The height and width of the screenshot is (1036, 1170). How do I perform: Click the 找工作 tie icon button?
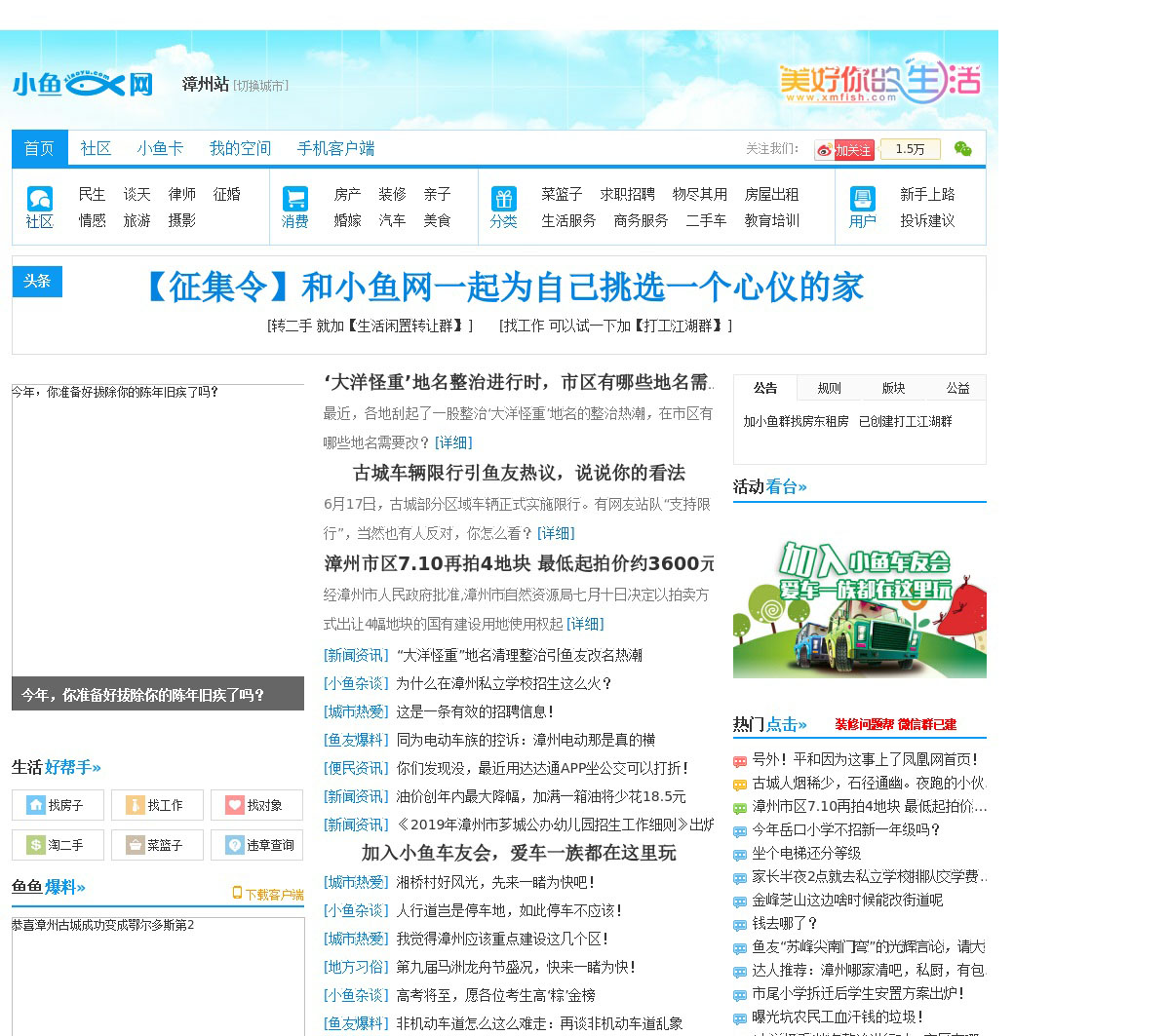157,805
